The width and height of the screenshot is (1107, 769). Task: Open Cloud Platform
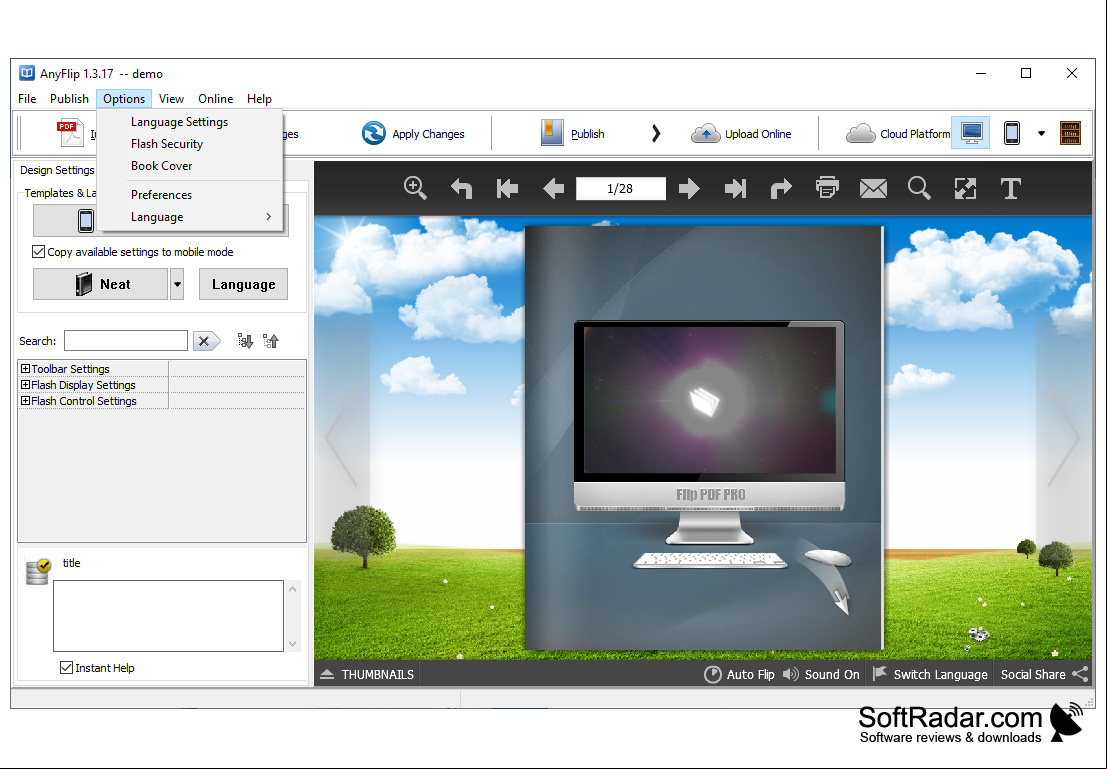click(898, 133)
